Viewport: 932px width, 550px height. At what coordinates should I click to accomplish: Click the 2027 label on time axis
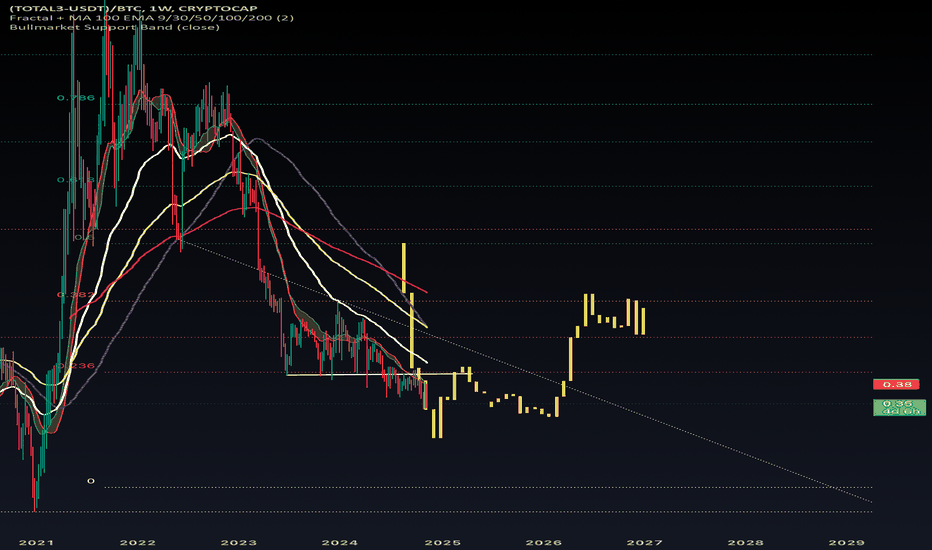click(644, 542)
